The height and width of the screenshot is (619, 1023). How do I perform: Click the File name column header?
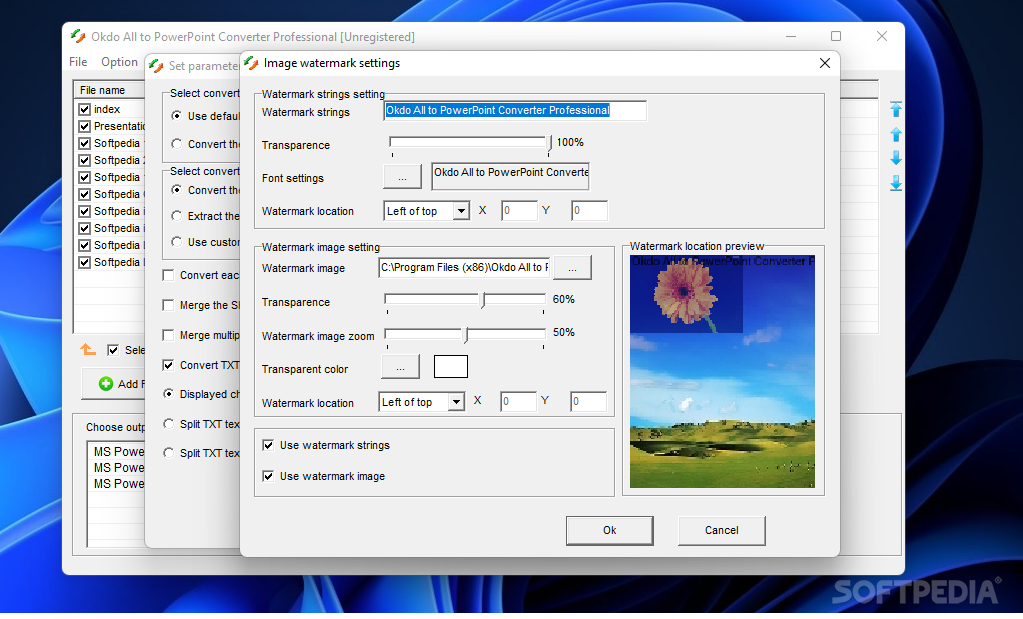108,90
